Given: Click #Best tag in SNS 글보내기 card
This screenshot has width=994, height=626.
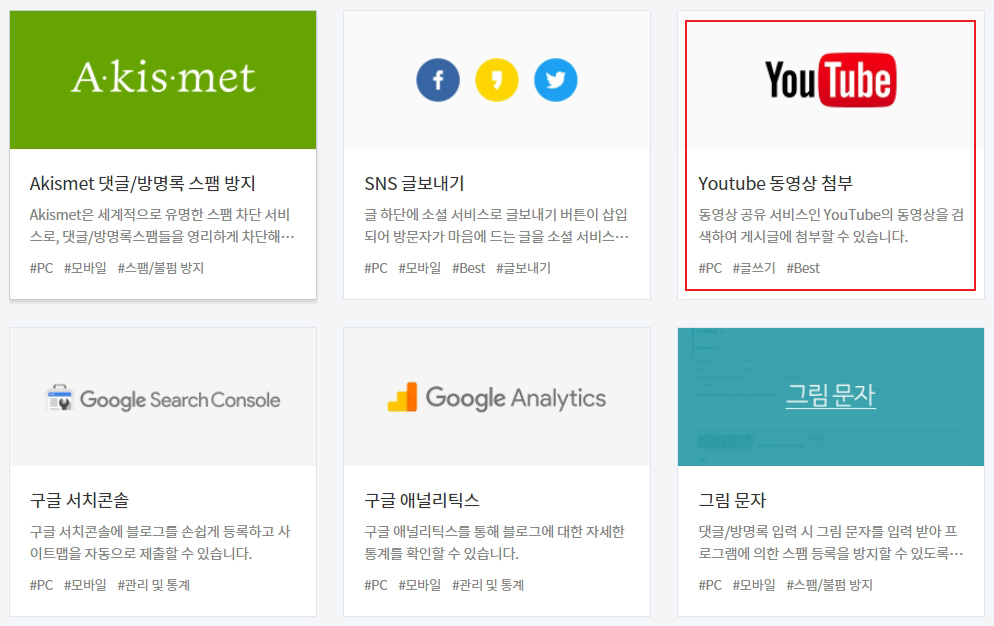Looking at the screenshot, I should point(469,268).
